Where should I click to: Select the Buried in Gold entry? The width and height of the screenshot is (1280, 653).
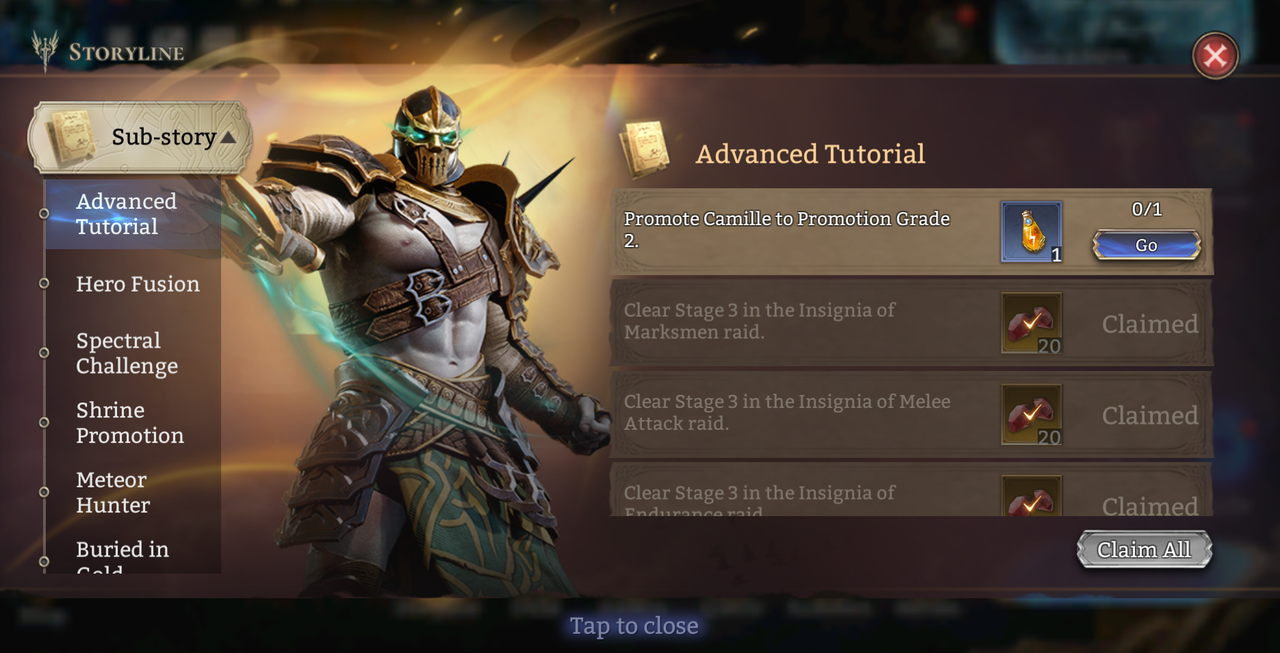coord(122,556)
